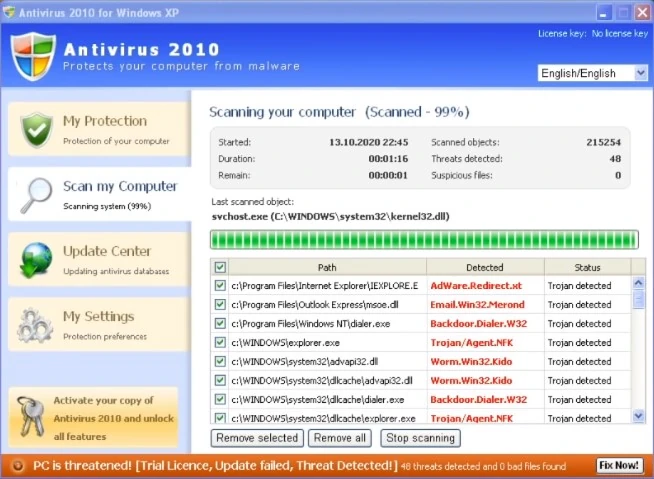Screen dimensions: 654x479
Task: Click the 48 threats detected status message
Action: [x=483, y=466]
